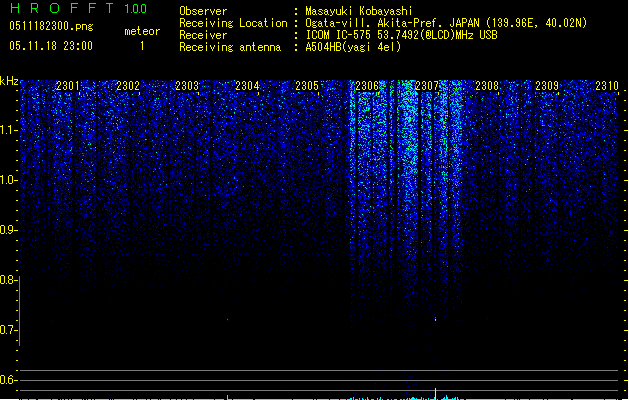629x400 pixels.
Task: Click the 2301 time marker
Action: 67,86
